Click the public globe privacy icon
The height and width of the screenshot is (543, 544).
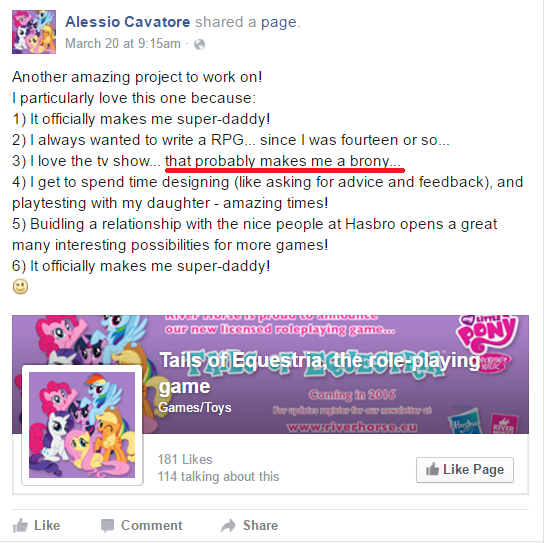[199, 44]
